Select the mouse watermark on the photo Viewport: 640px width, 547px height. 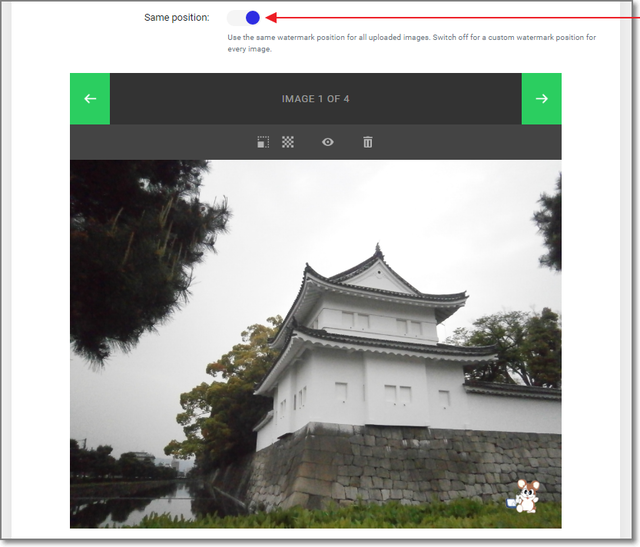525,496
